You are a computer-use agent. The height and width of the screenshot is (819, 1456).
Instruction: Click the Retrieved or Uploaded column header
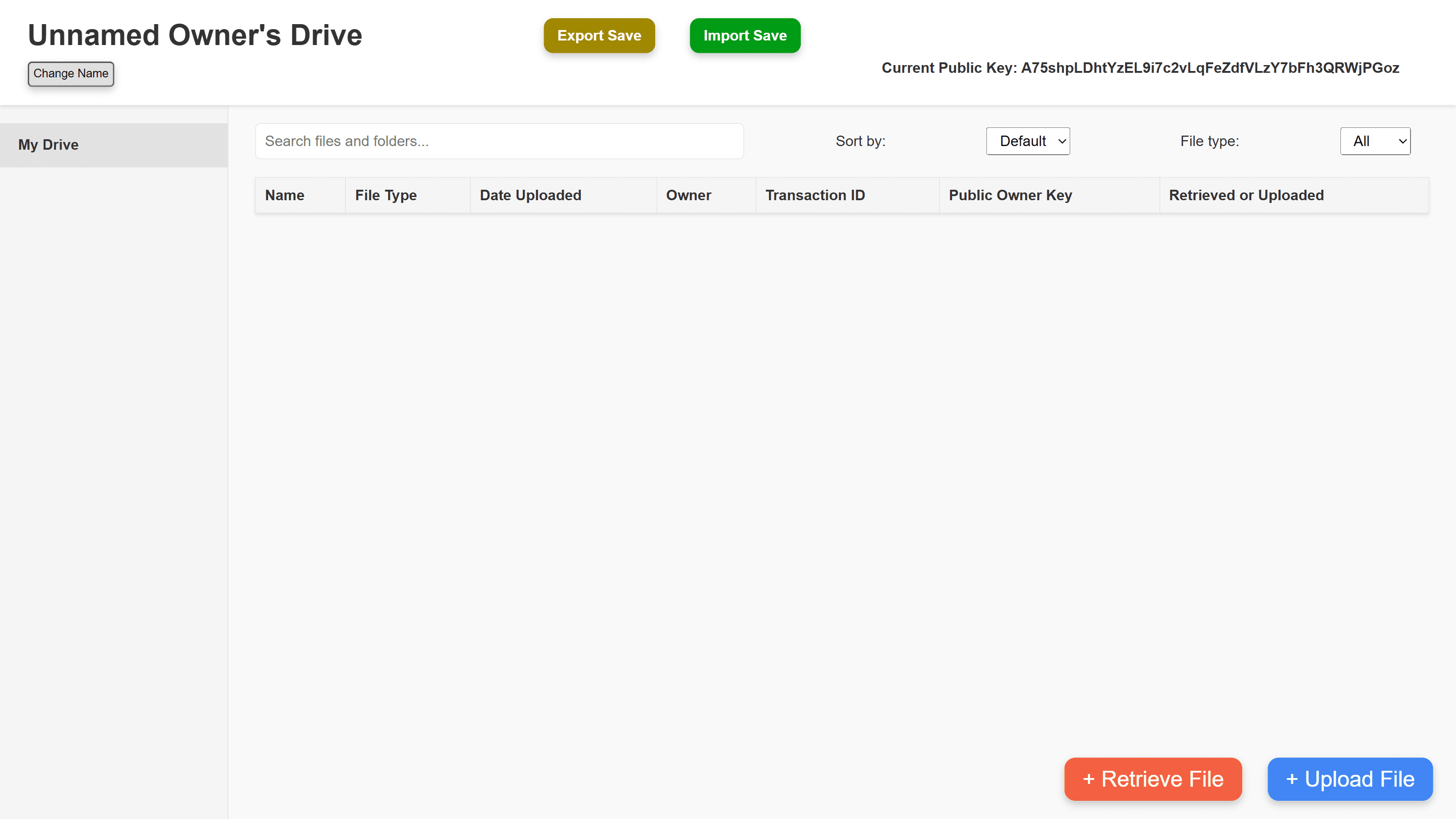tap(1246, 195)
